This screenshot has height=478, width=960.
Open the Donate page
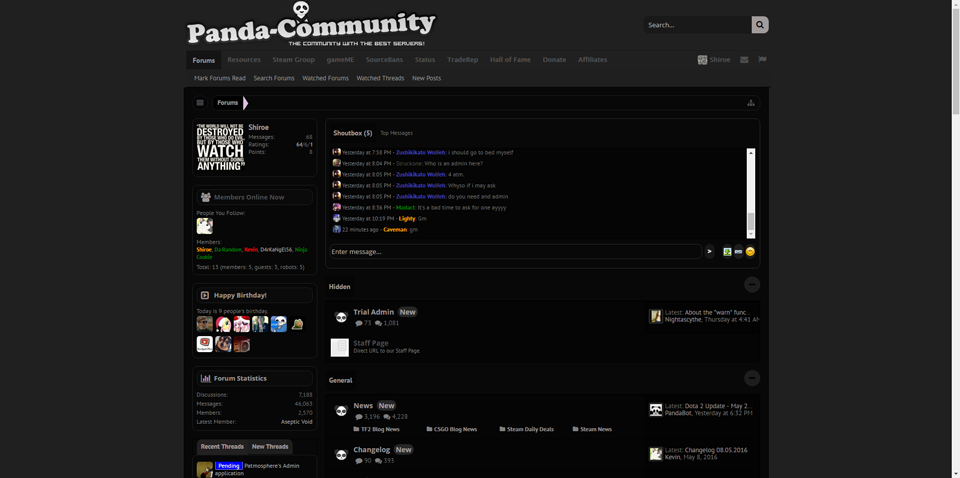(x=554, y=60)
